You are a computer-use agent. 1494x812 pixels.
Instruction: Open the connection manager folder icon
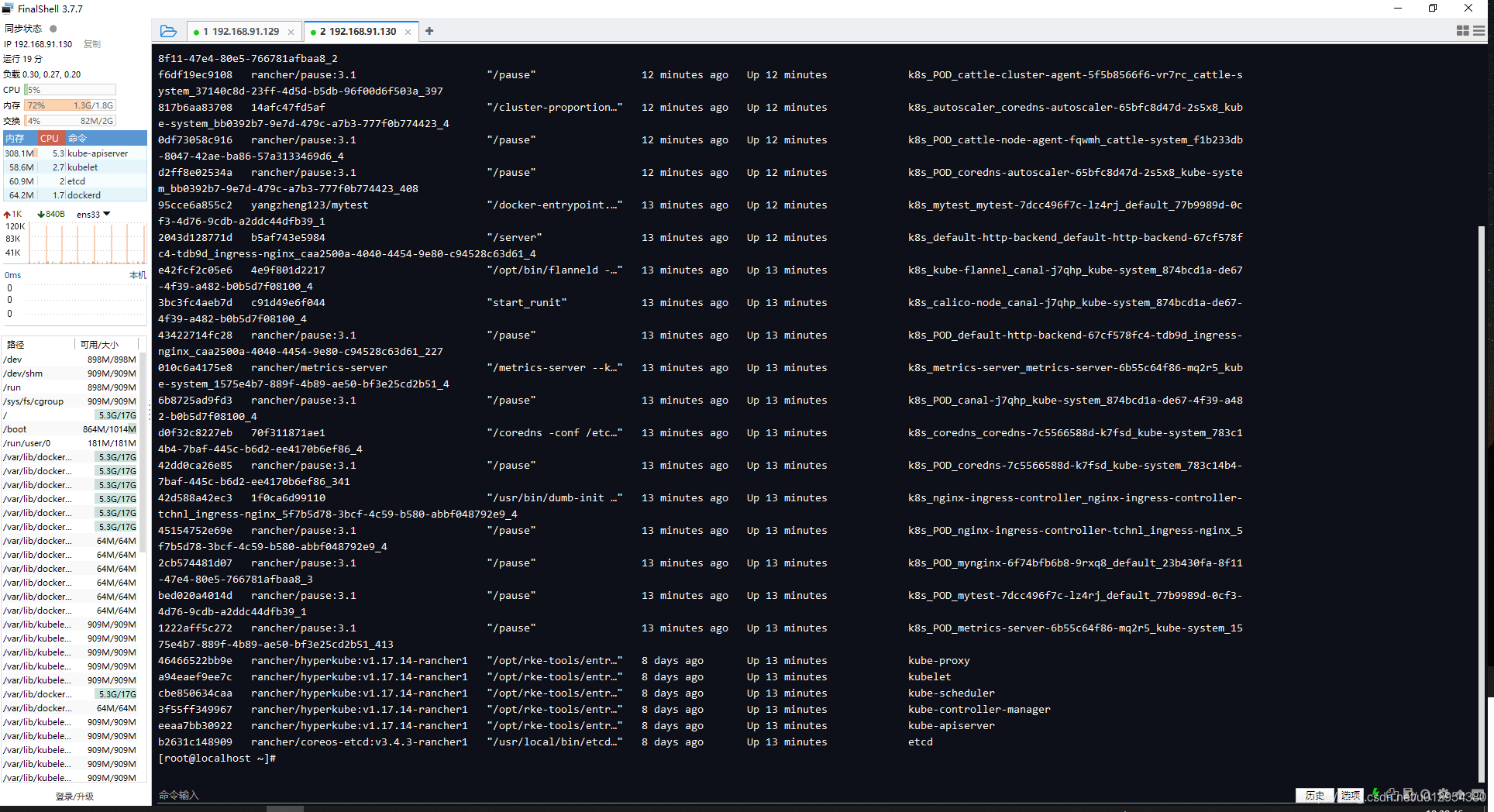click(x=168, y=31)
